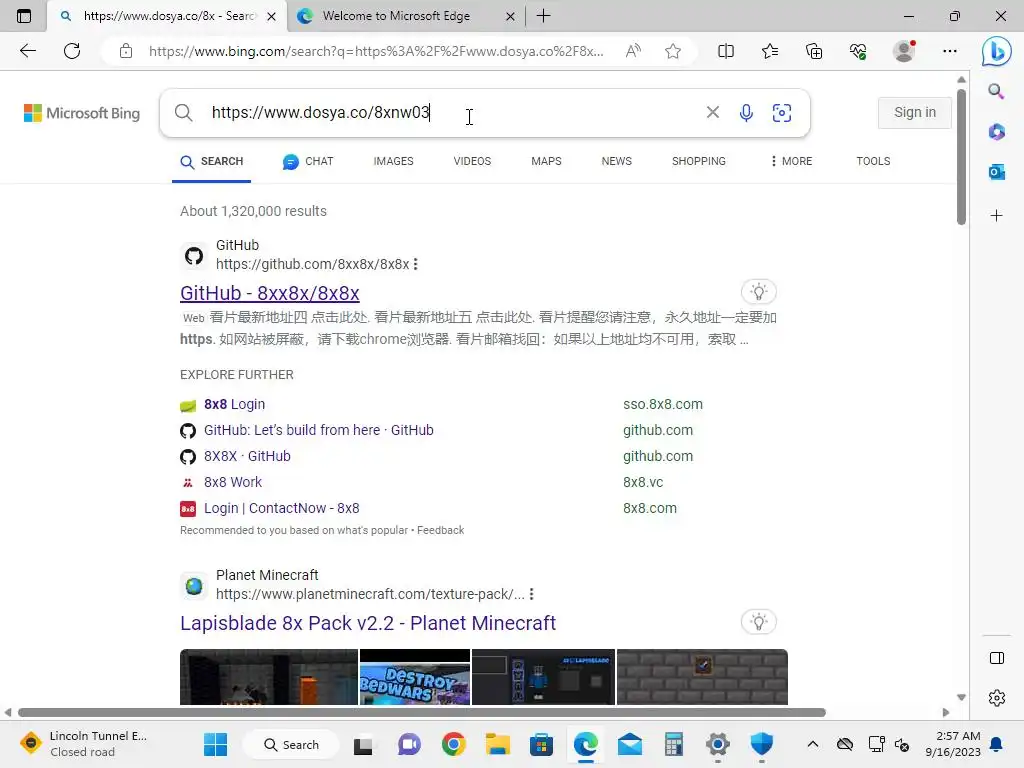Open Login | ContactNow - 8x8 link

point(281,509)
